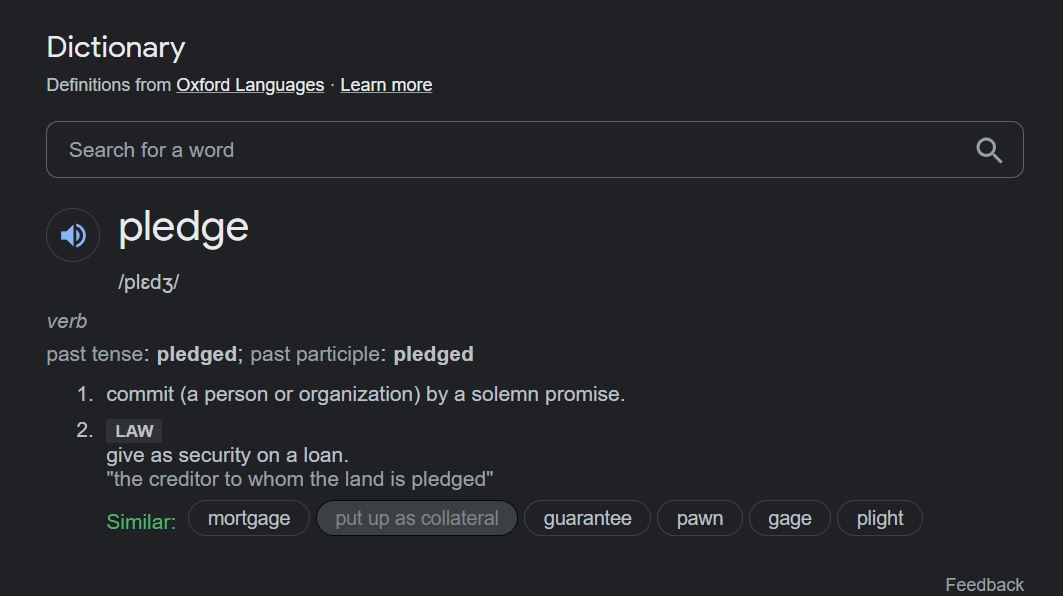Open the Learn more link
The image size is (1063, 596).
[x=386, y=85]
